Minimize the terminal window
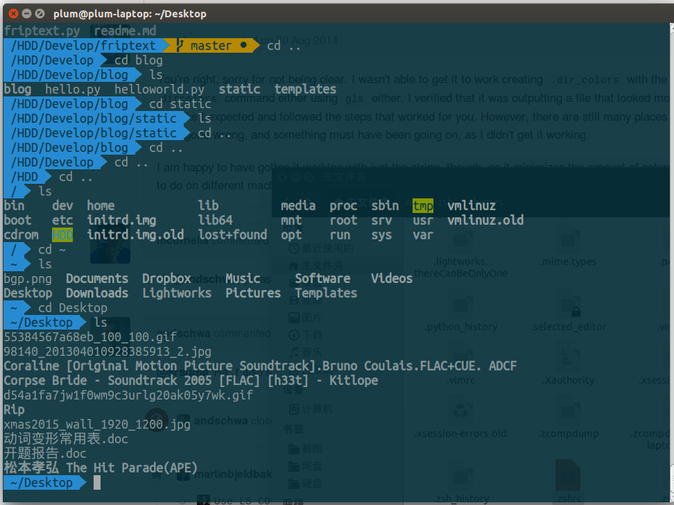The height and width of the screenshot is (505, 674). point(26,13)
